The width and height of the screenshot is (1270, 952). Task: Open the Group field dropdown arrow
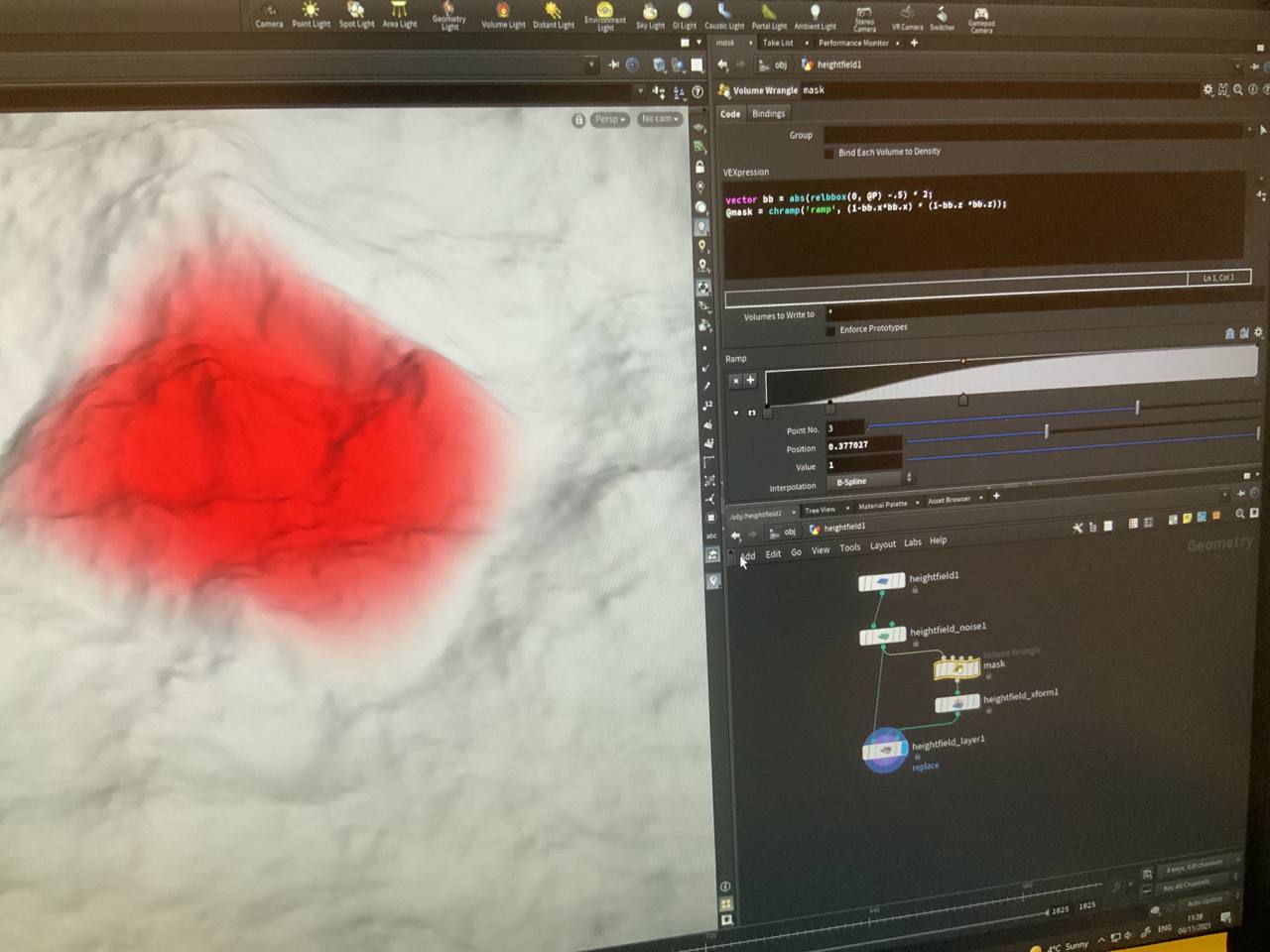point(1249,130)
